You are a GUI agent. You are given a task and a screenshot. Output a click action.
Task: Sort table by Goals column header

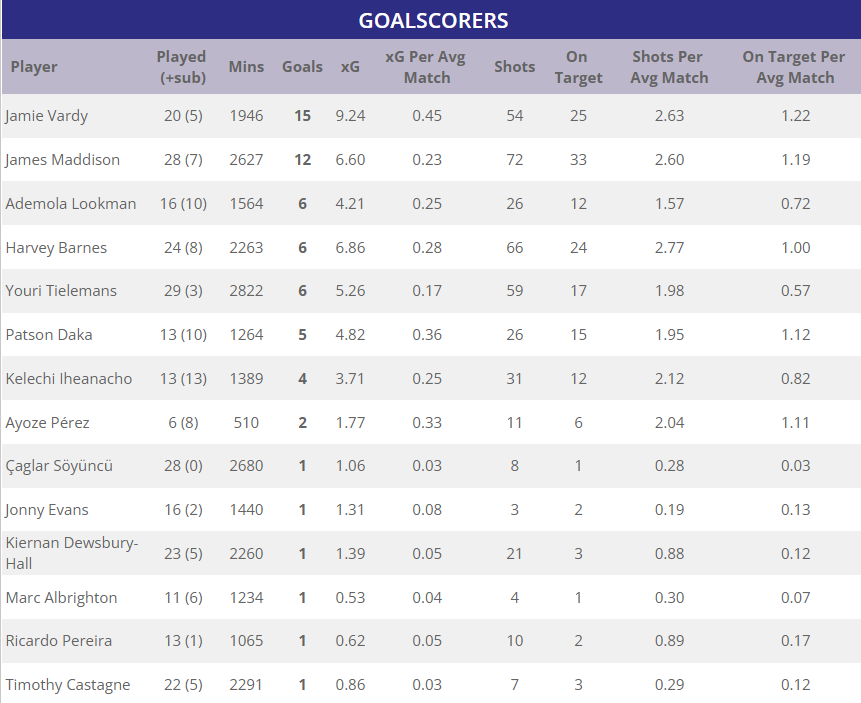302,67
